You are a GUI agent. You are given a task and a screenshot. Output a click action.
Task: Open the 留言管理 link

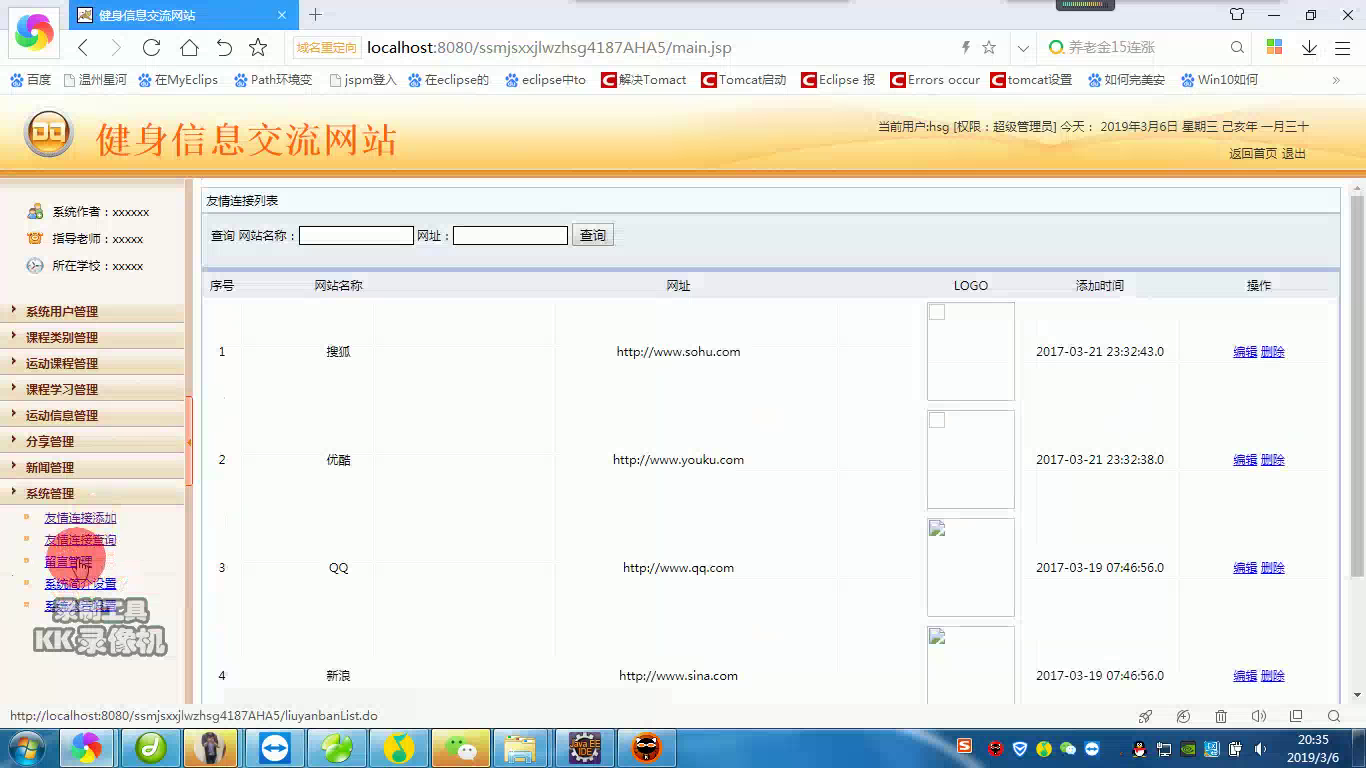tap(68, 562)
